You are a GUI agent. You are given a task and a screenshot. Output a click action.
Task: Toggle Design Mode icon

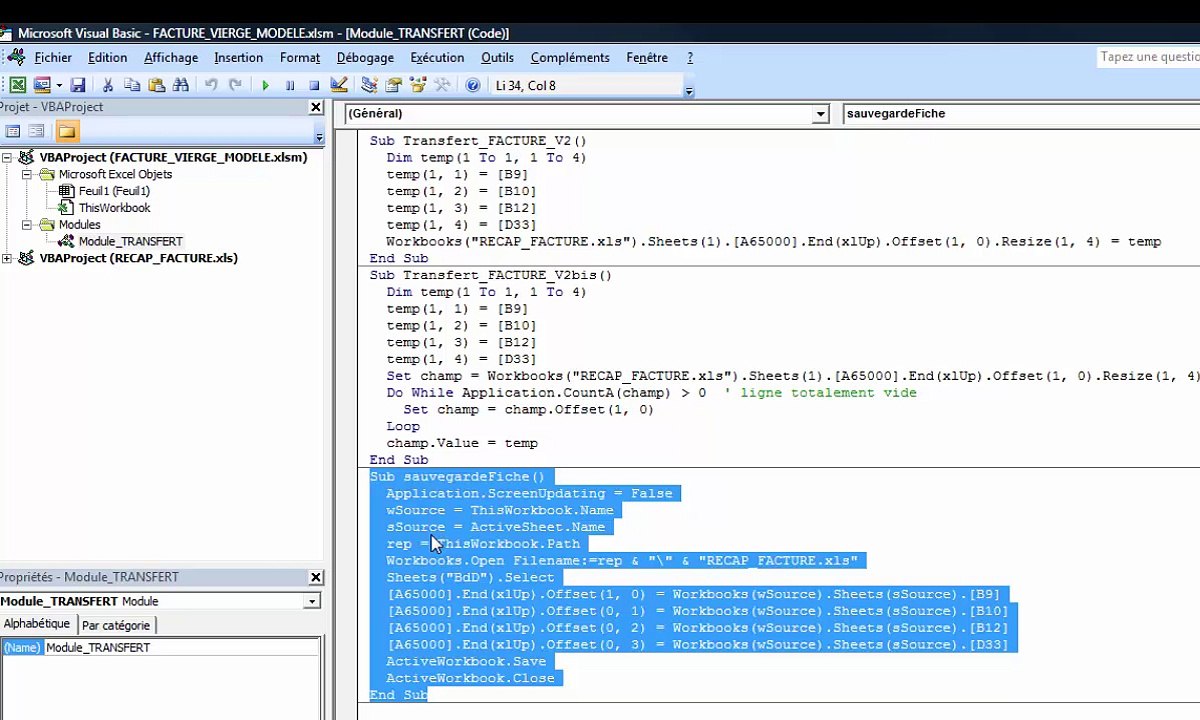[x=339, y=86]
